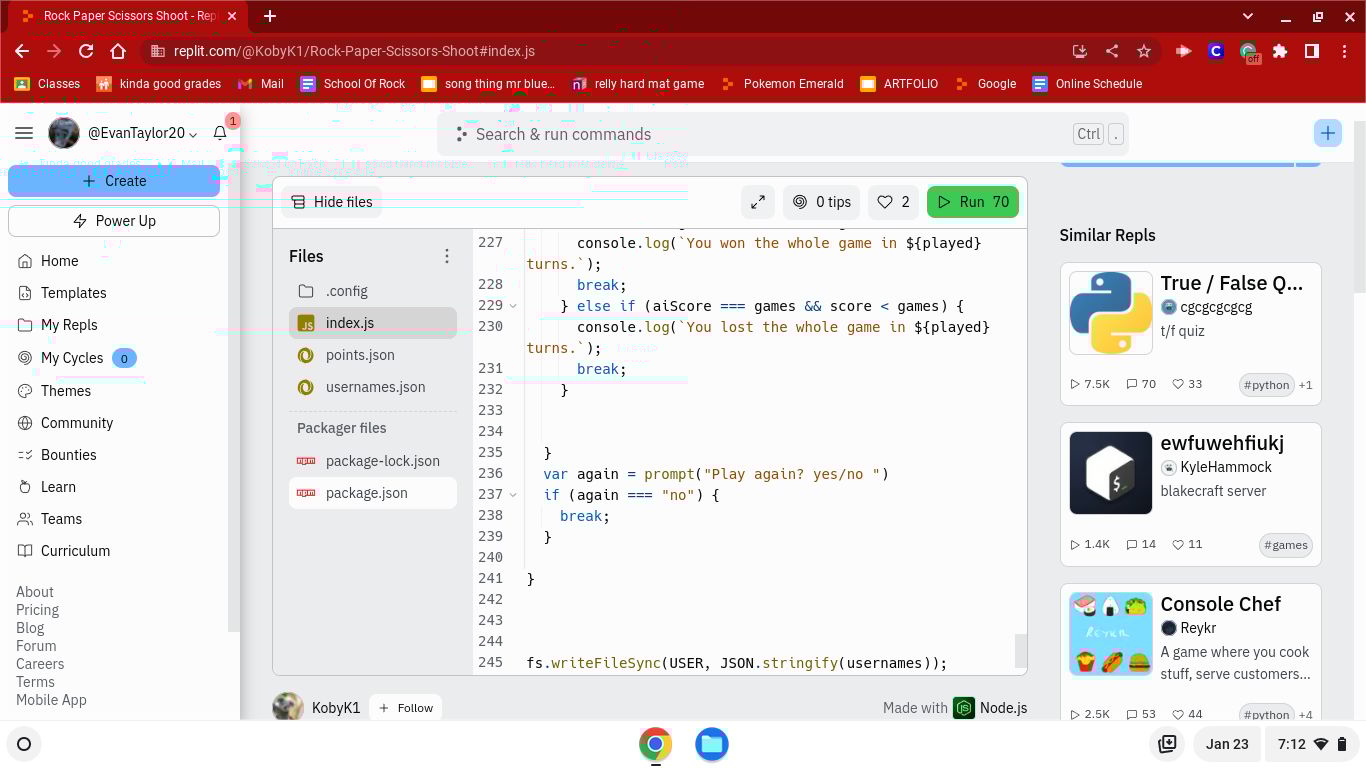Follow KobyK1 with the Follow button

(405, 708)
